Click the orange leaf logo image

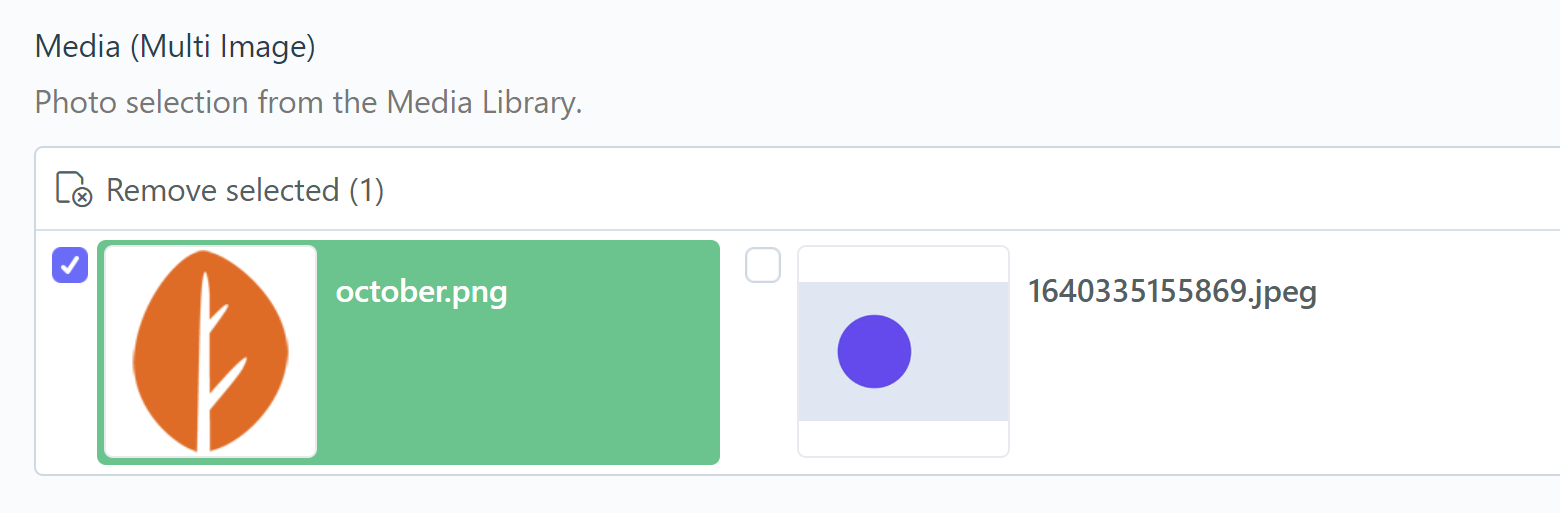coord(210,352)
